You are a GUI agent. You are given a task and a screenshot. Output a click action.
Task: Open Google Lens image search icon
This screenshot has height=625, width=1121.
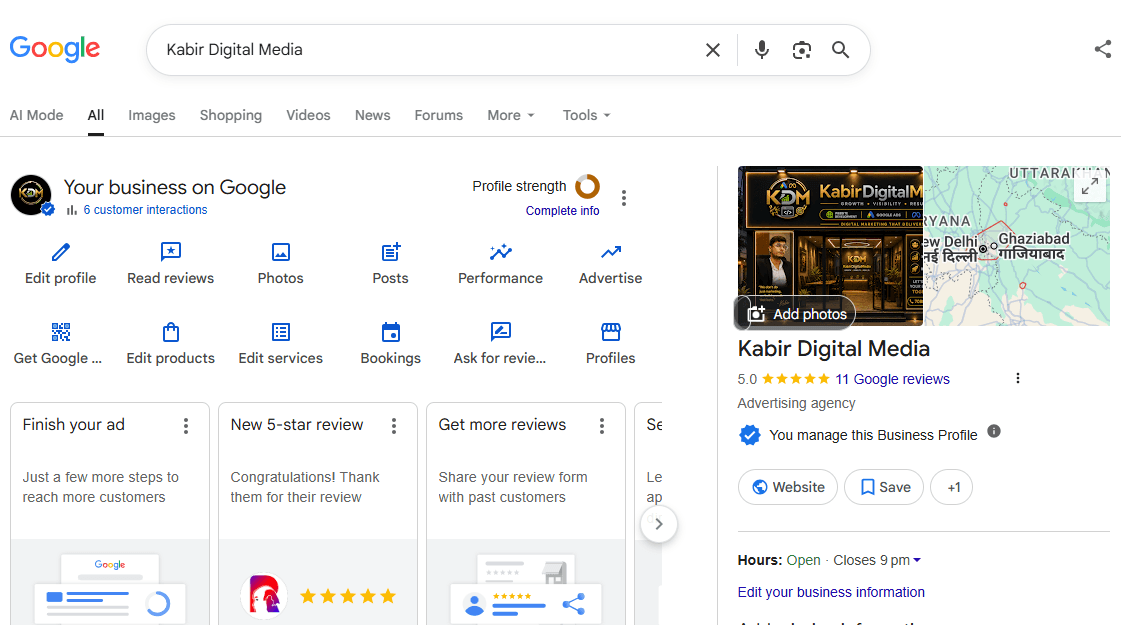[801, 50]
